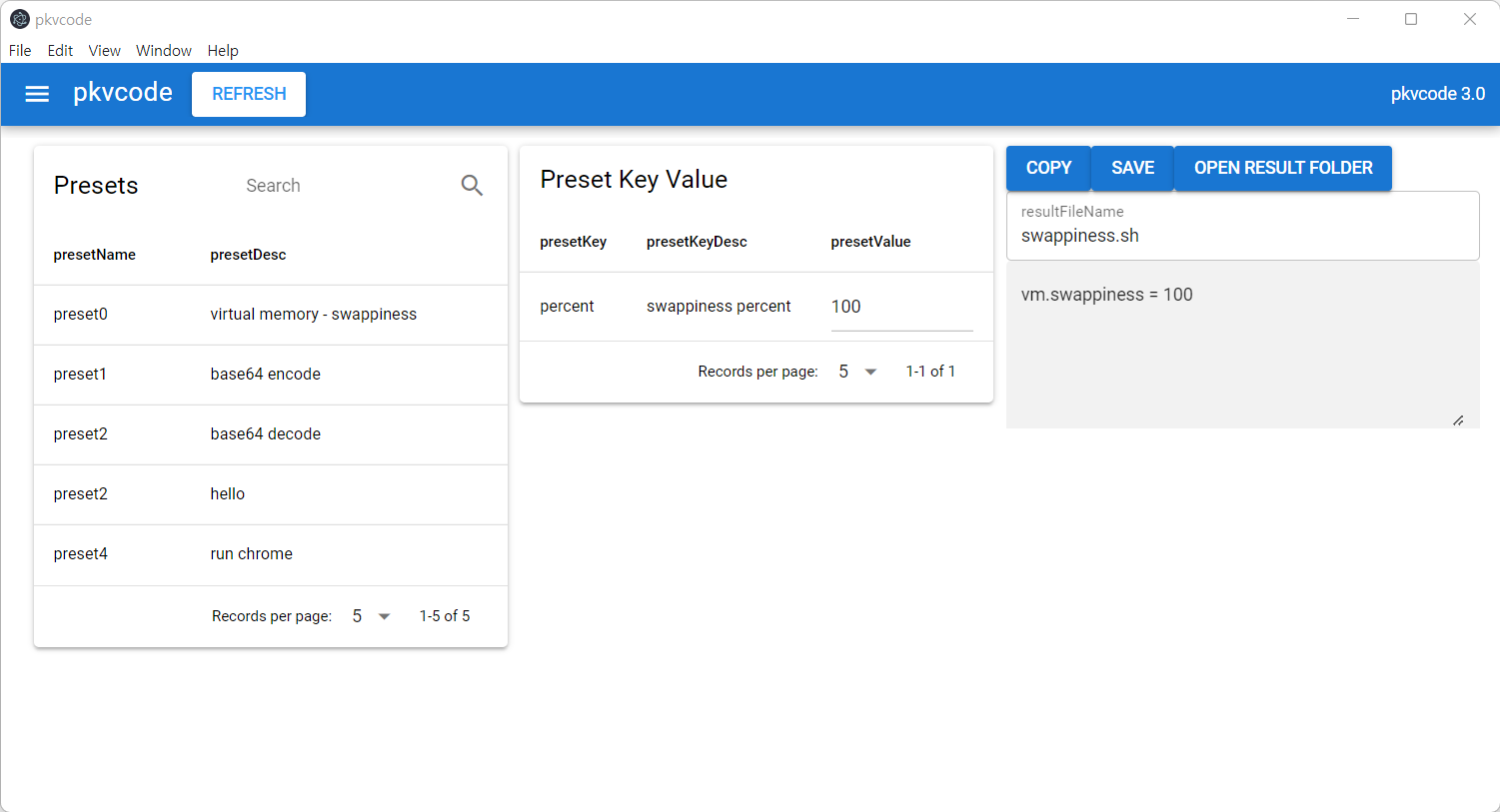
Task: Click the search magnifier icon in Presets
Action: pyautogui.click(x=472, y=185)
